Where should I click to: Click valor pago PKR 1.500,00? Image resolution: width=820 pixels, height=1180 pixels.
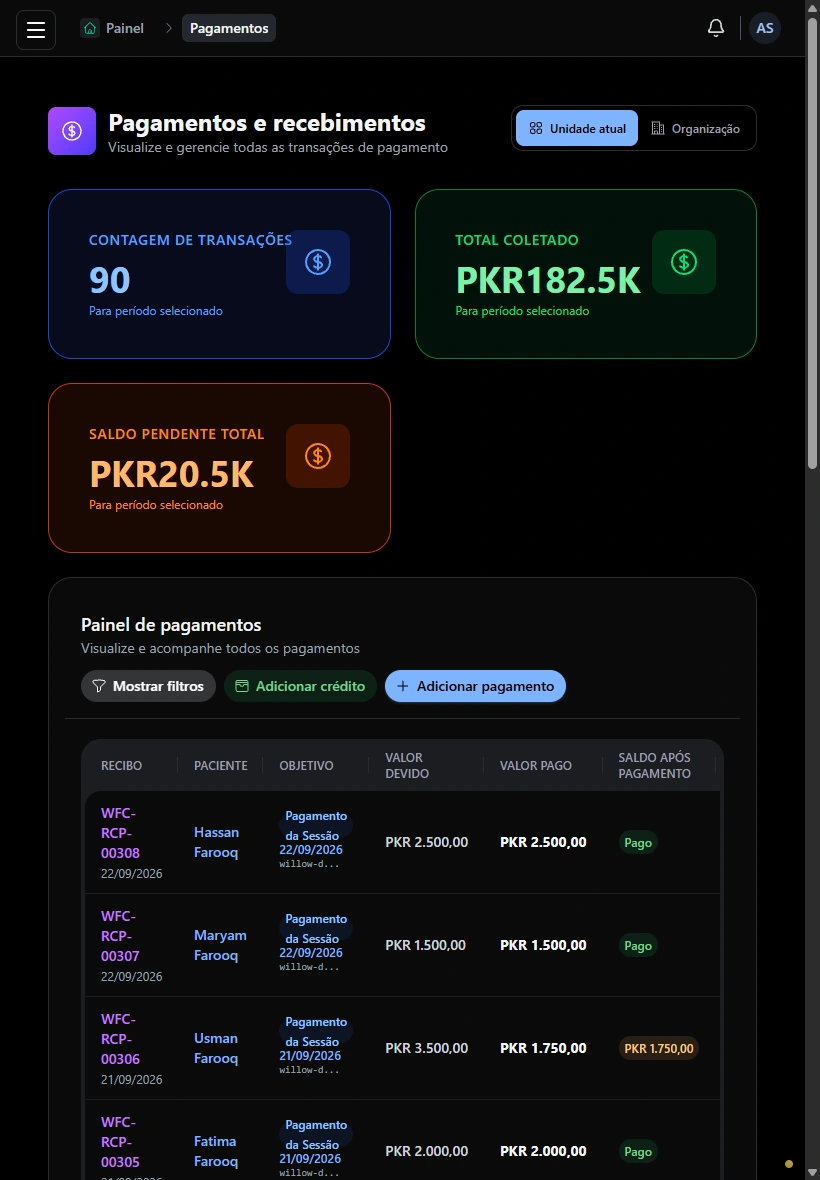[543, 945]
